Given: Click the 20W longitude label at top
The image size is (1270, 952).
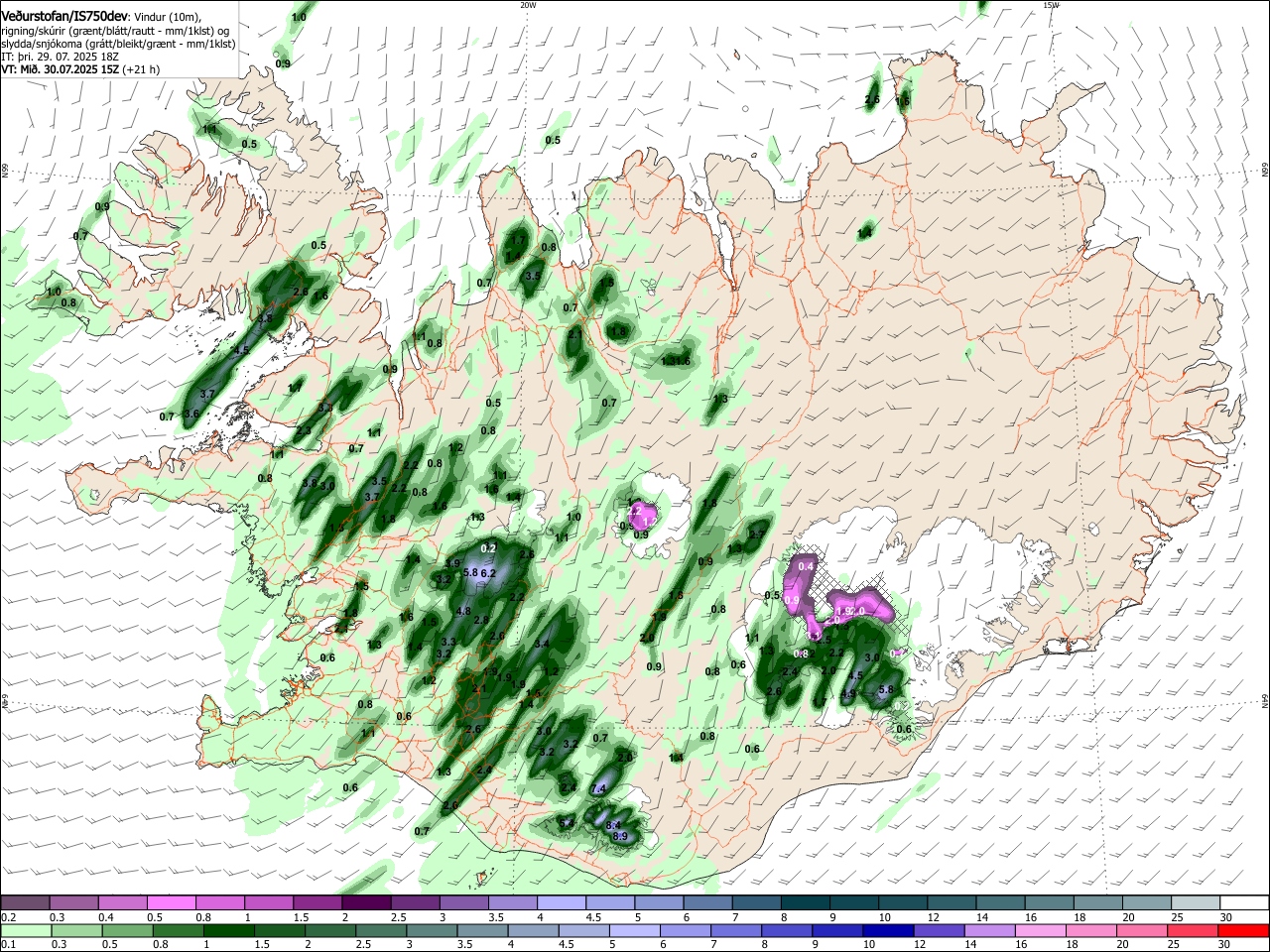Looking at the screenshot, I should [528, 5].
